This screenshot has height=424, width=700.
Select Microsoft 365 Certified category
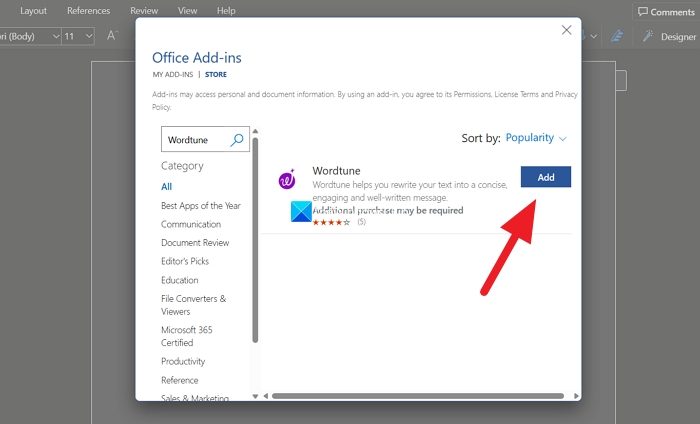pyautogui.click(x=187, y=336)
